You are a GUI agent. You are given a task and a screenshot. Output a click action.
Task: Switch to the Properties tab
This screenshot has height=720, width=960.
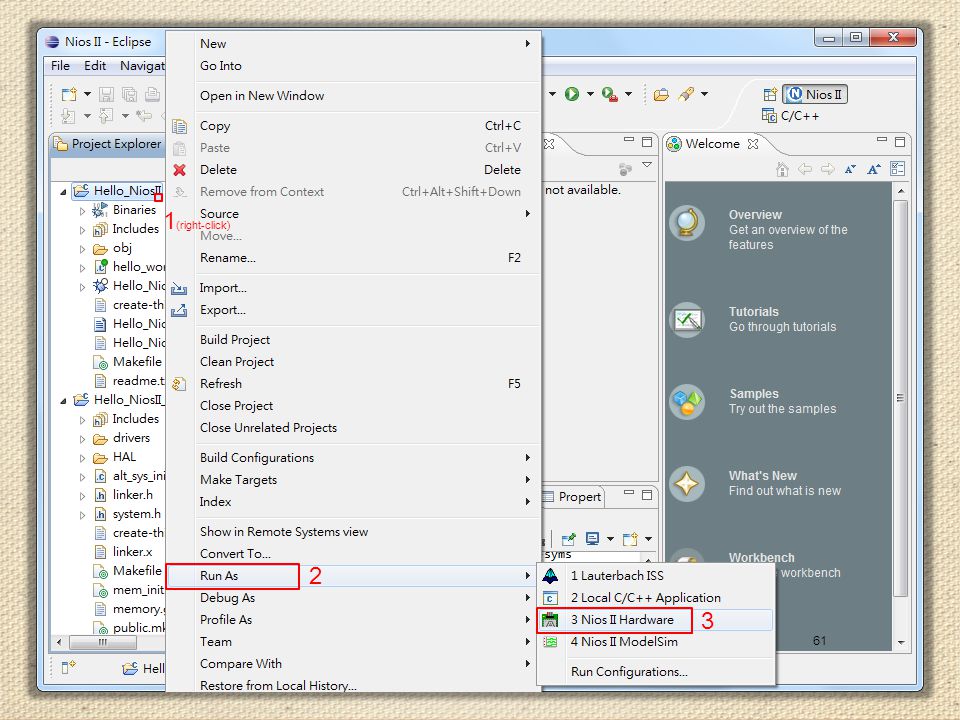click(572, 497)
